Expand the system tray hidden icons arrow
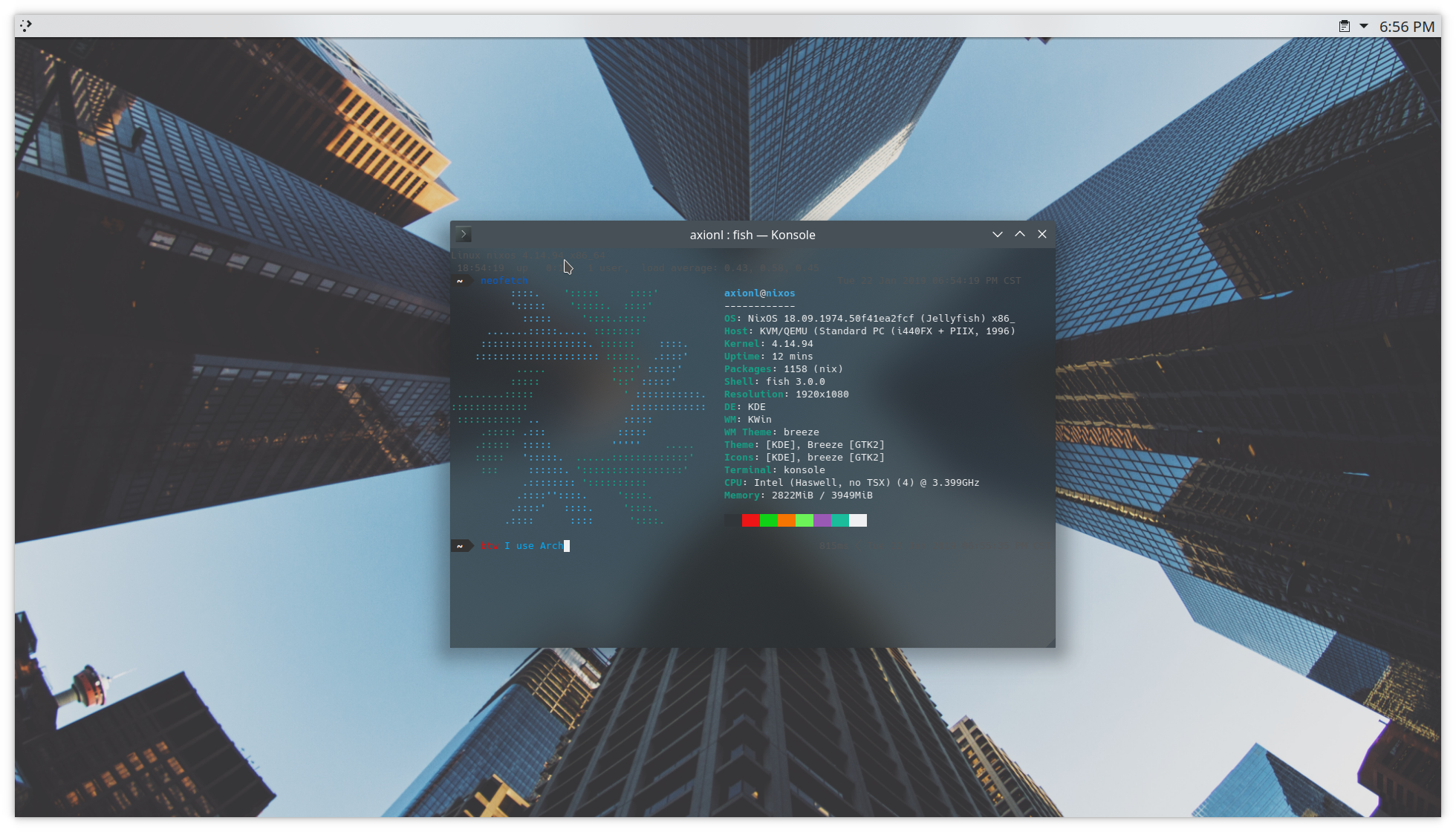The height and width of the screenshot is (832, 1456). (x=1364, y=26)
